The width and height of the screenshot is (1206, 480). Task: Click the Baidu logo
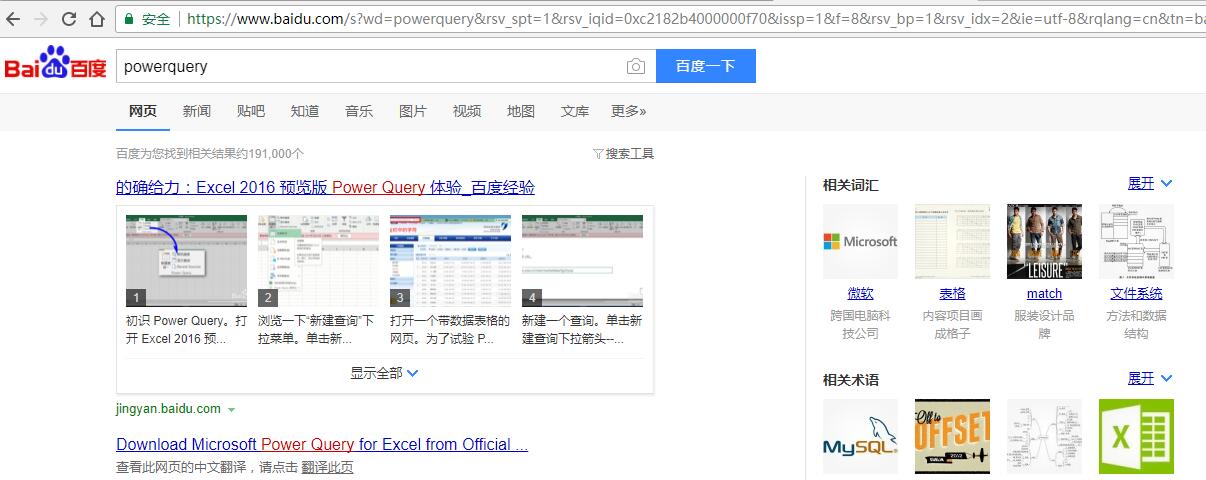pos(55,65)
